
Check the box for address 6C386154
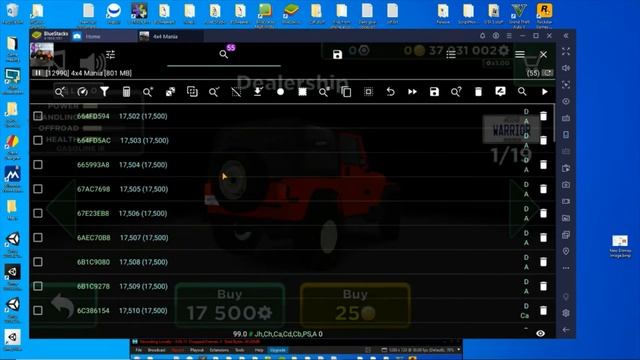point(38,310)
